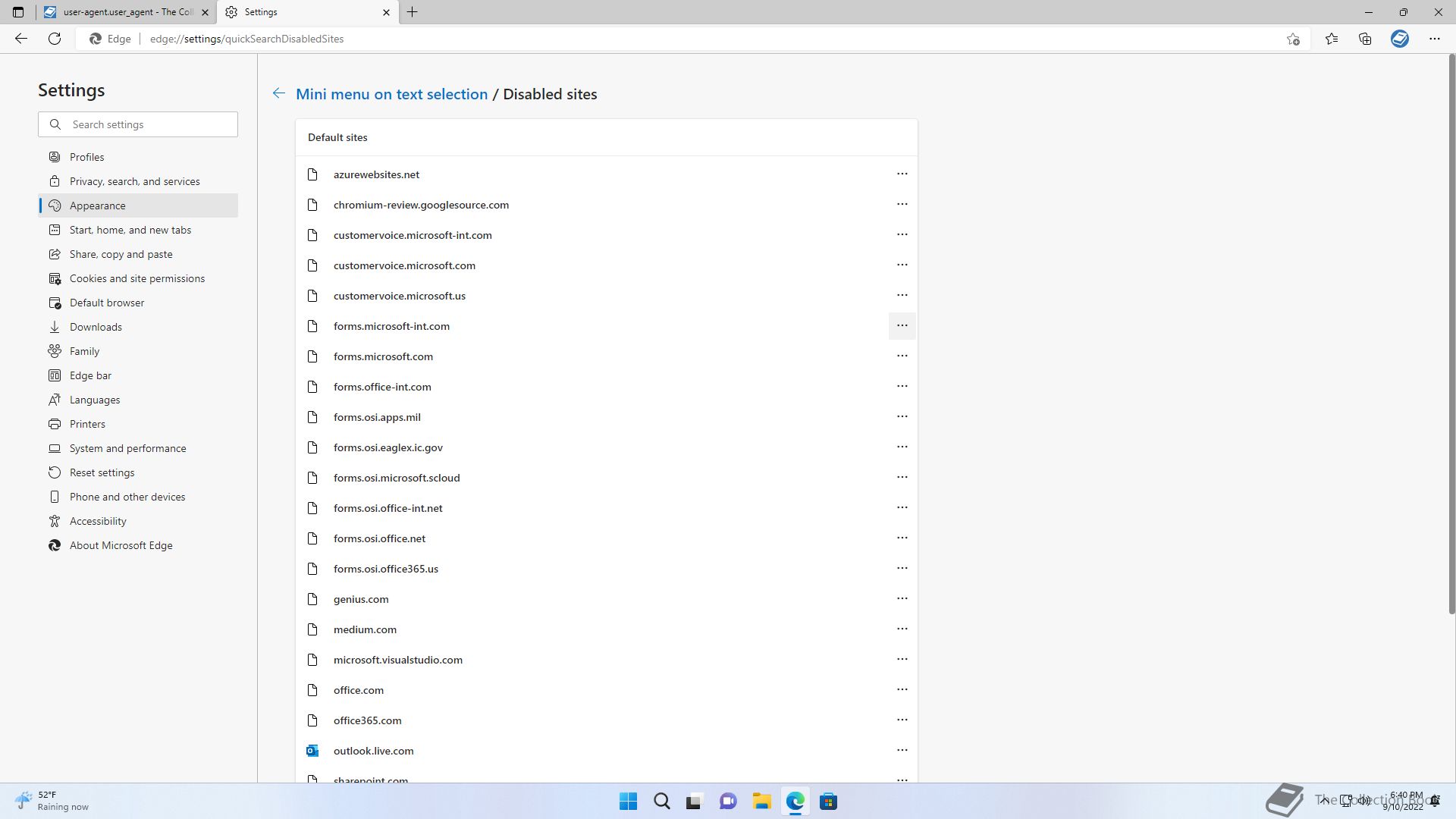Open more actions for outlook.live.com
The height and width of the screenshot is (819, 1456).
click(902, 751)
